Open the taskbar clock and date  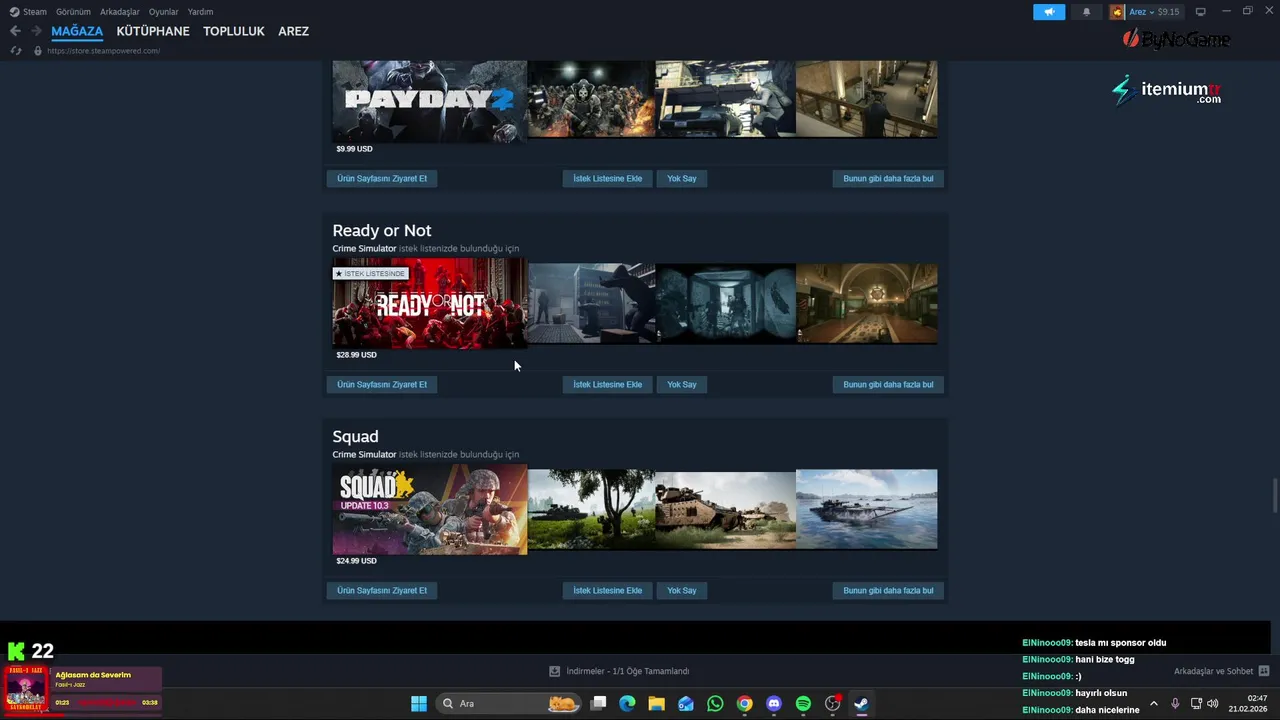(1248, 703)
